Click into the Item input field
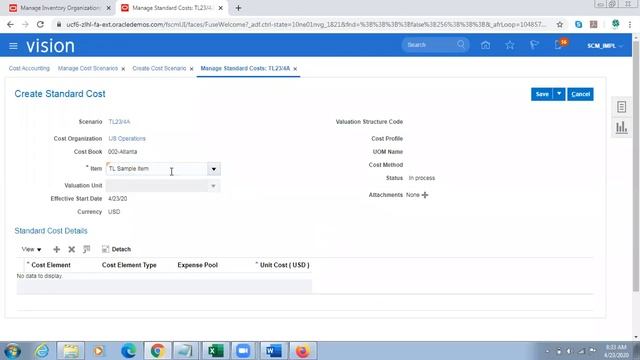Viewport: 640px width, 360px height. point(157,169)
